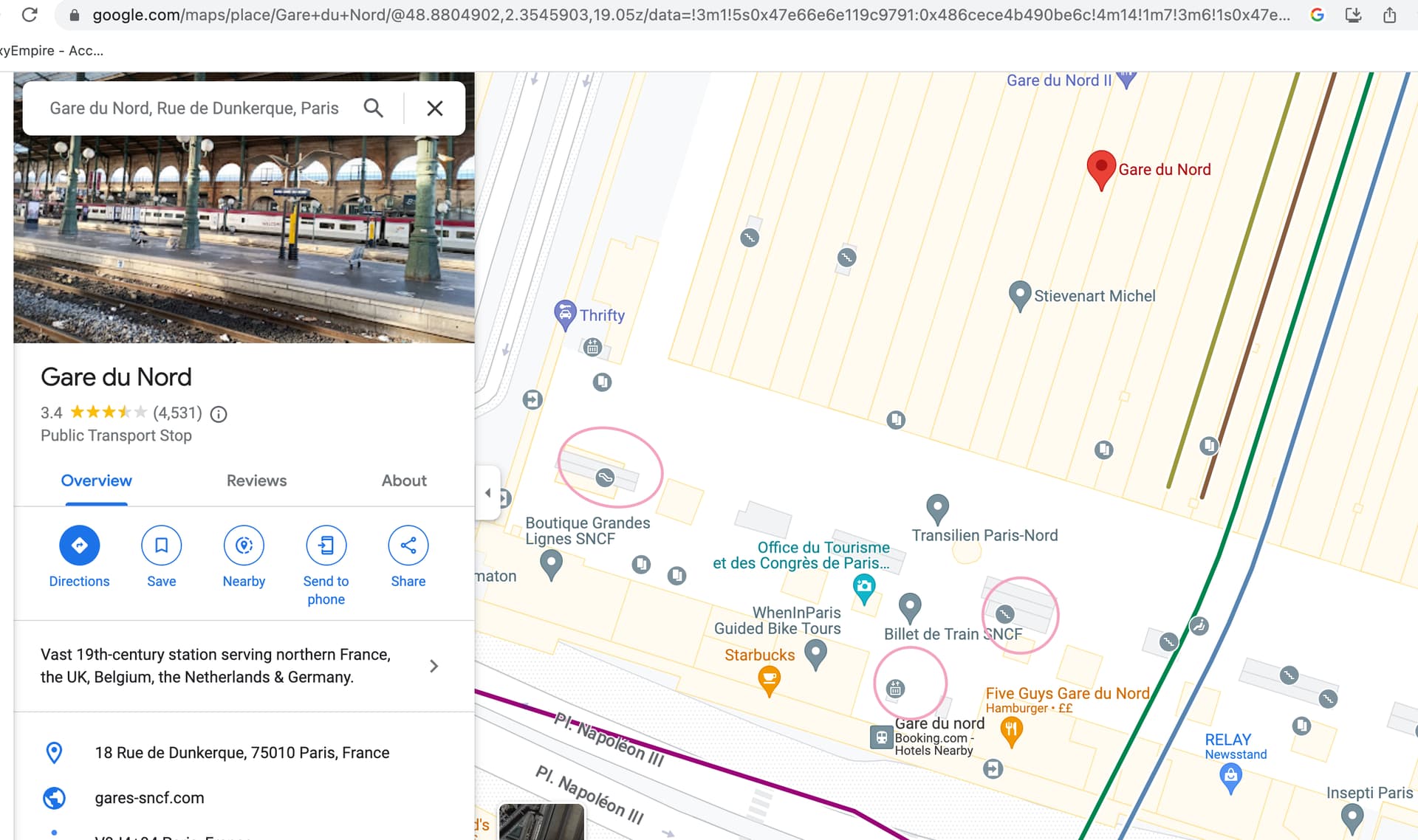Screen dimensions: 1418x840
Task: Click the street view thumbnail at bottom
Action: pyautogui.click(x=541, y=822)
